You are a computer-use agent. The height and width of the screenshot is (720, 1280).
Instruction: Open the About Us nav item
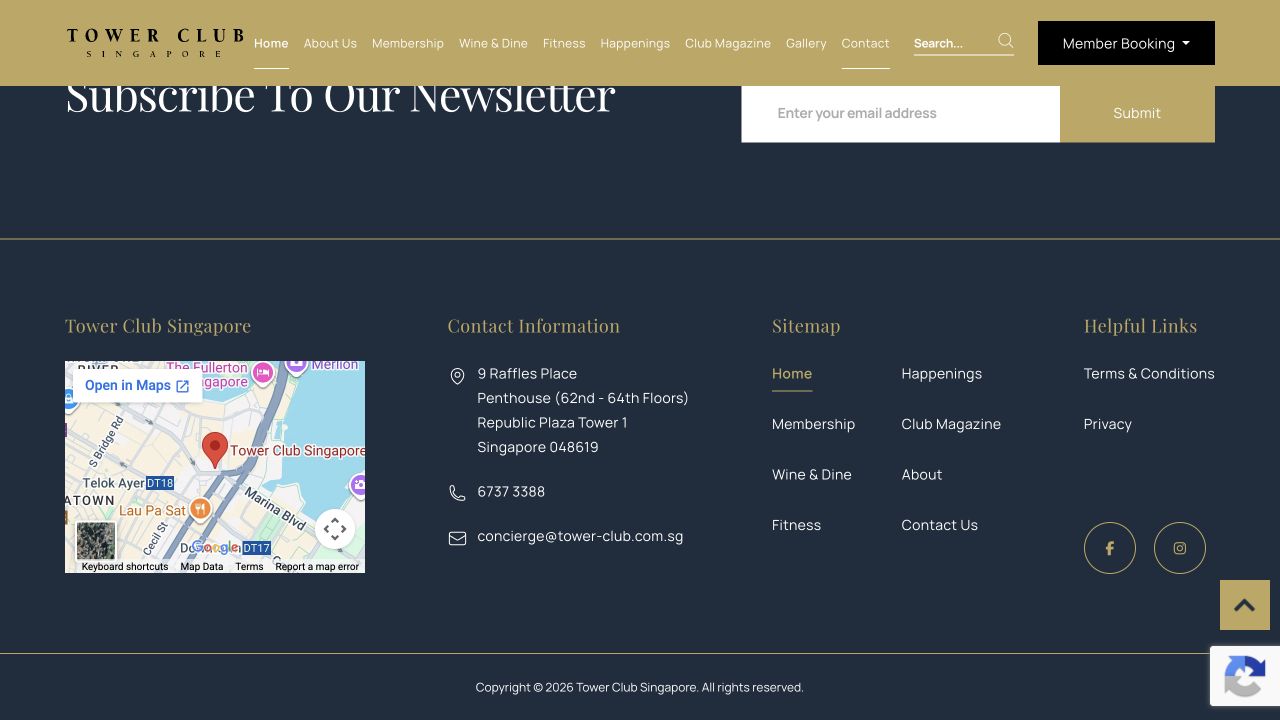330,43
